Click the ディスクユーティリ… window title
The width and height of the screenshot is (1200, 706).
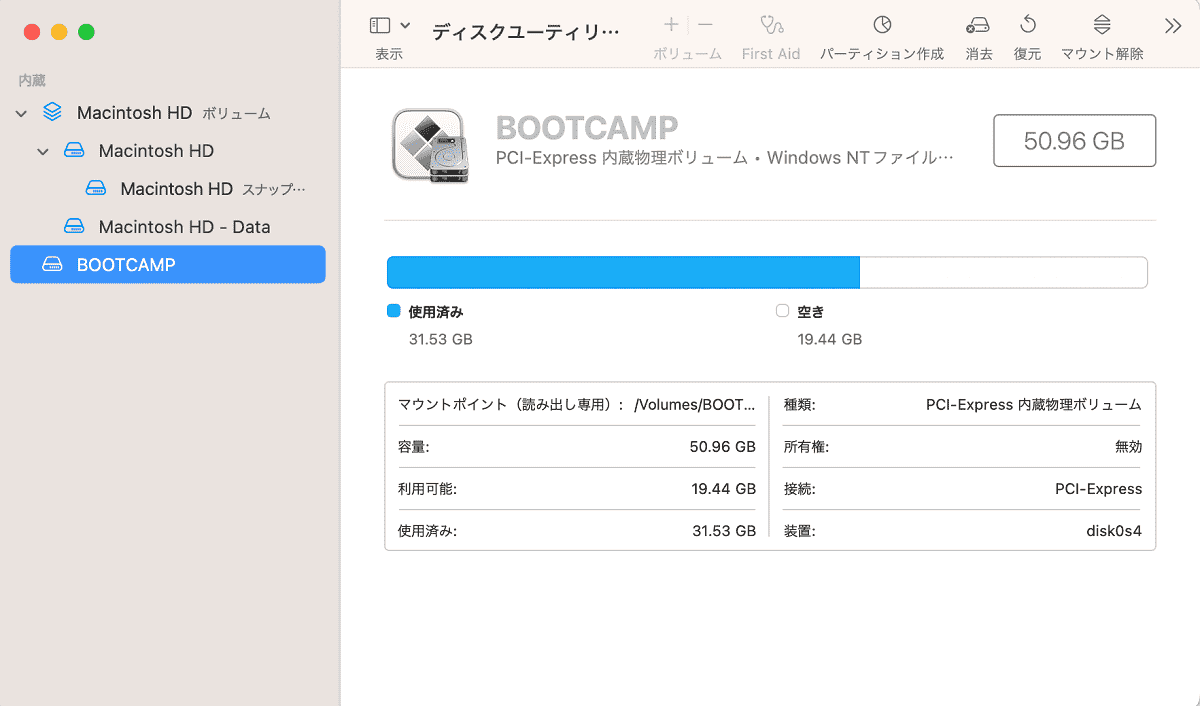526,31
